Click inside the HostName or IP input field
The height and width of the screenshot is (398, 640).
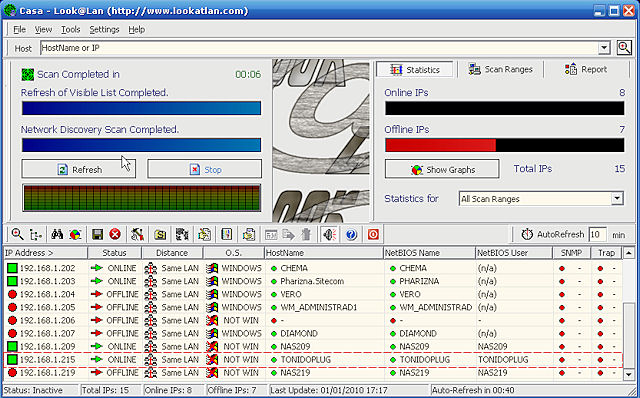point(319,48)
